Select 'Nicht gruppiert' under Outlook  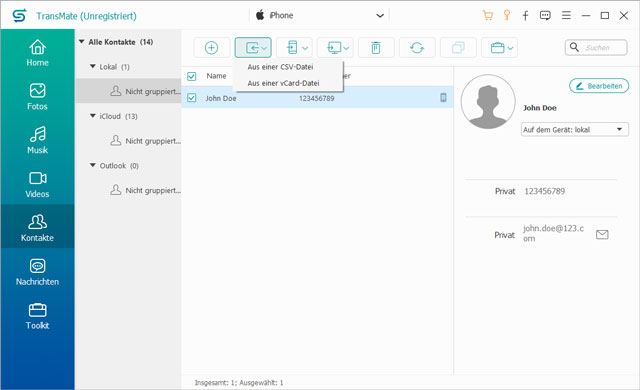[x=129, y=190]
